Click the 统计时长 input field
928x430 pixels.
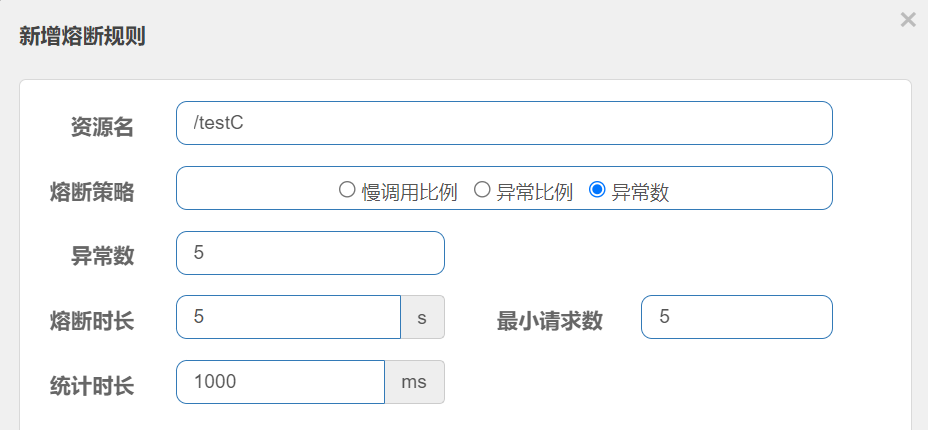click(x=281, y=382)
